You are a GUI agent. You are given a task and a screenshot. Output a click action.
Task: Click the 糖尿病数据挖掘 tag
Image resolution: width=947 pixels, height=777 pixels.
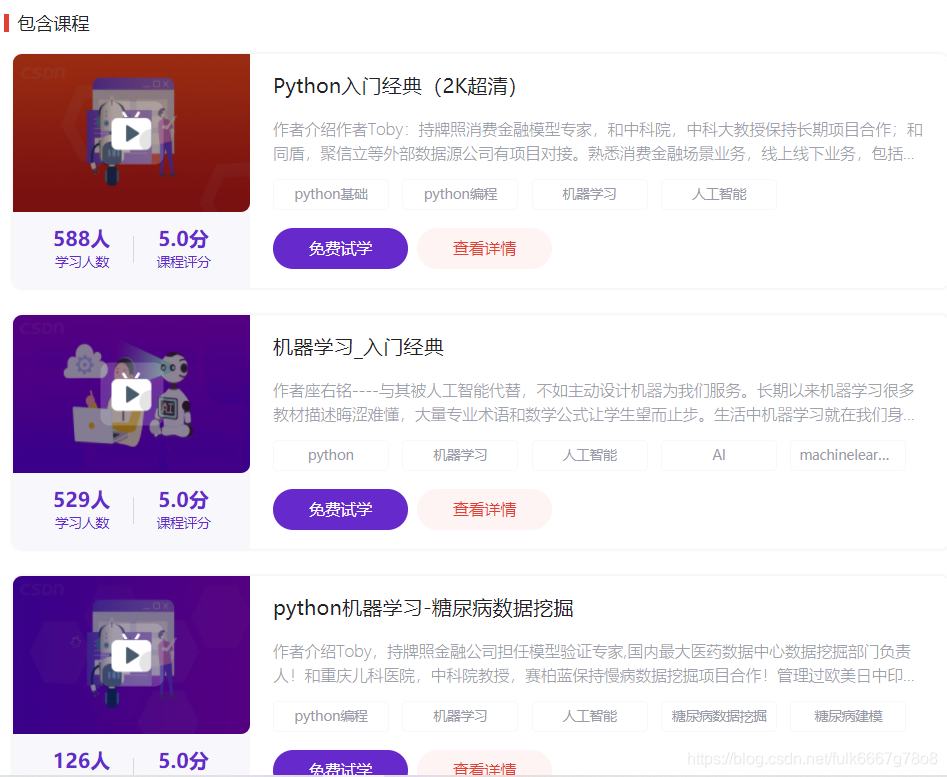pyautogui.click(x=718, y=716)
